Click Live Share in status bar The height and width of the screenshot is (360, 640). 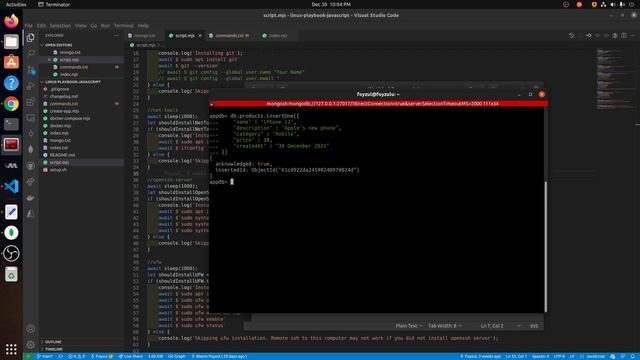click(131, 356)
